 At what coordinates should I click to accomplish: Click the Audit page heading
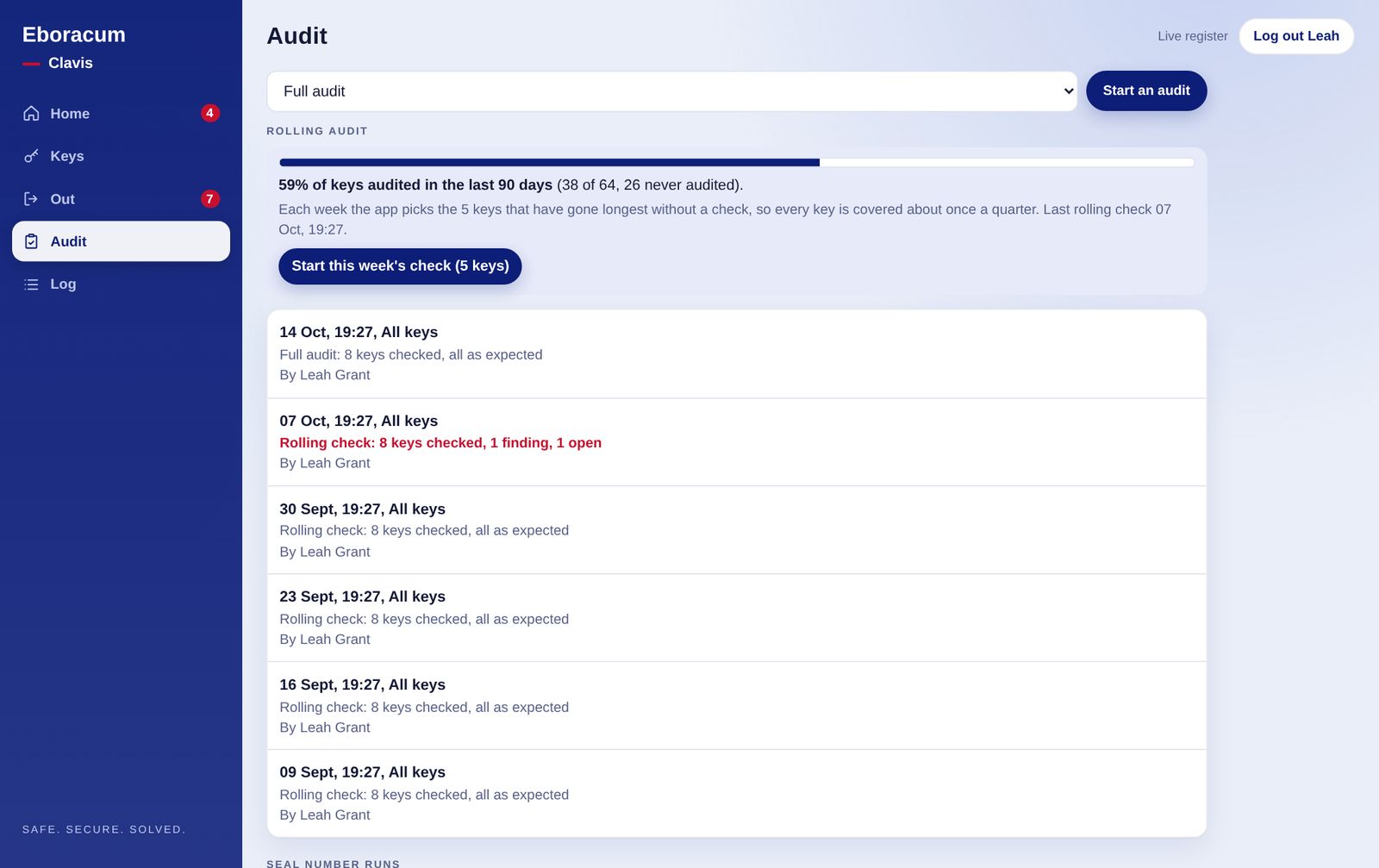click(x=297, y=36)
